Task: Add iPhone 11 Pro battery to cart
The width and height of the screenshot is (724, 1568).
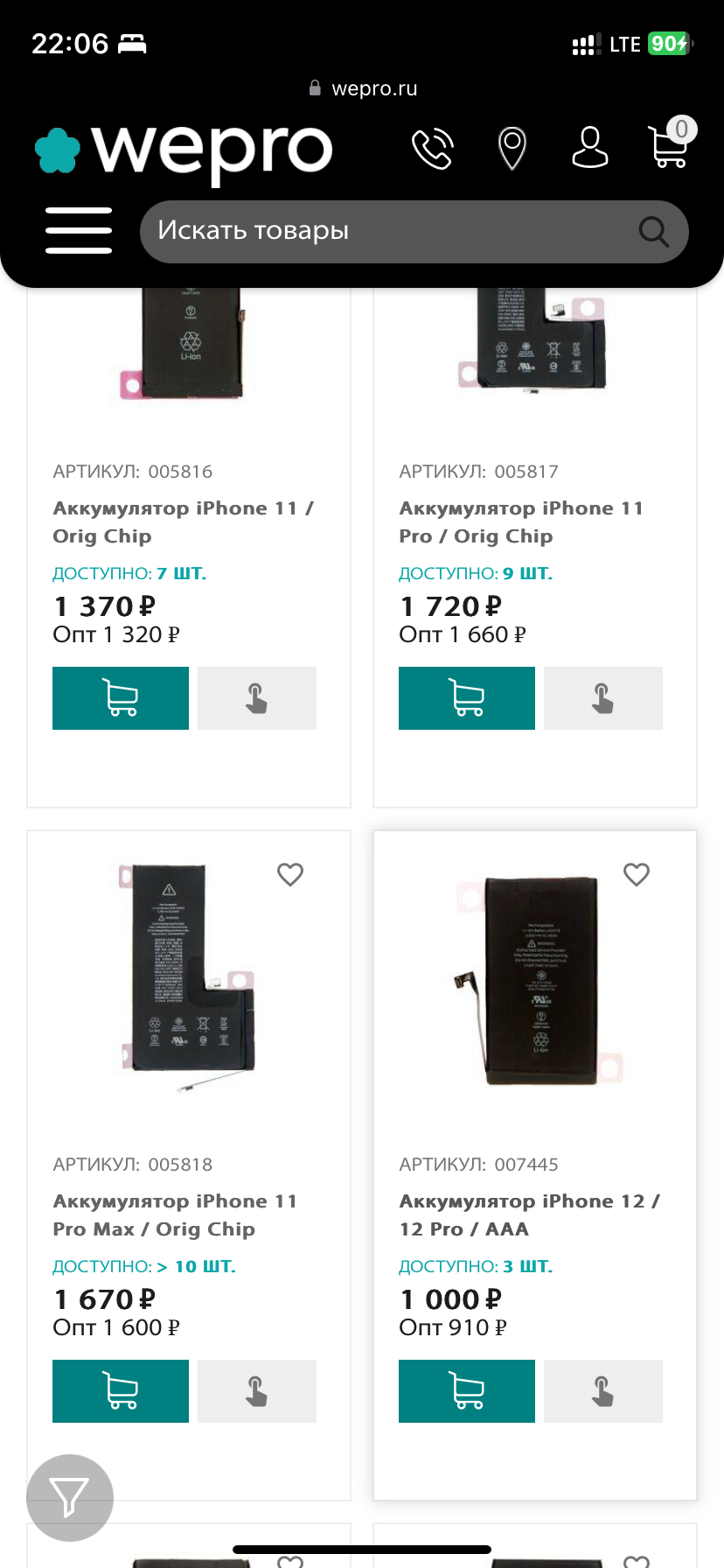Action: tap(467, 698)
